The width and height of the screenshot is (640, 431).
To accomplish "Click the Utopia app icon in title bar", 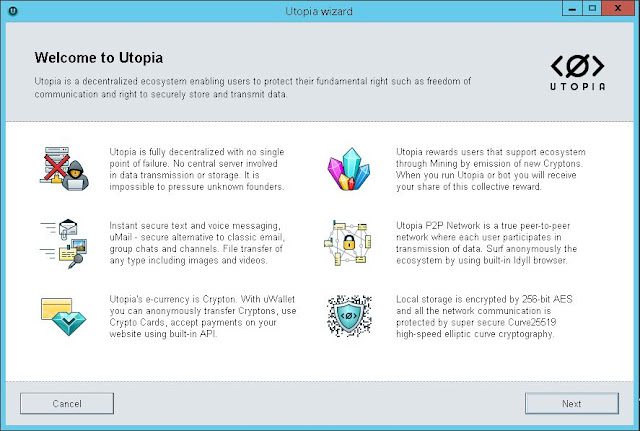I will coord(13,11).
